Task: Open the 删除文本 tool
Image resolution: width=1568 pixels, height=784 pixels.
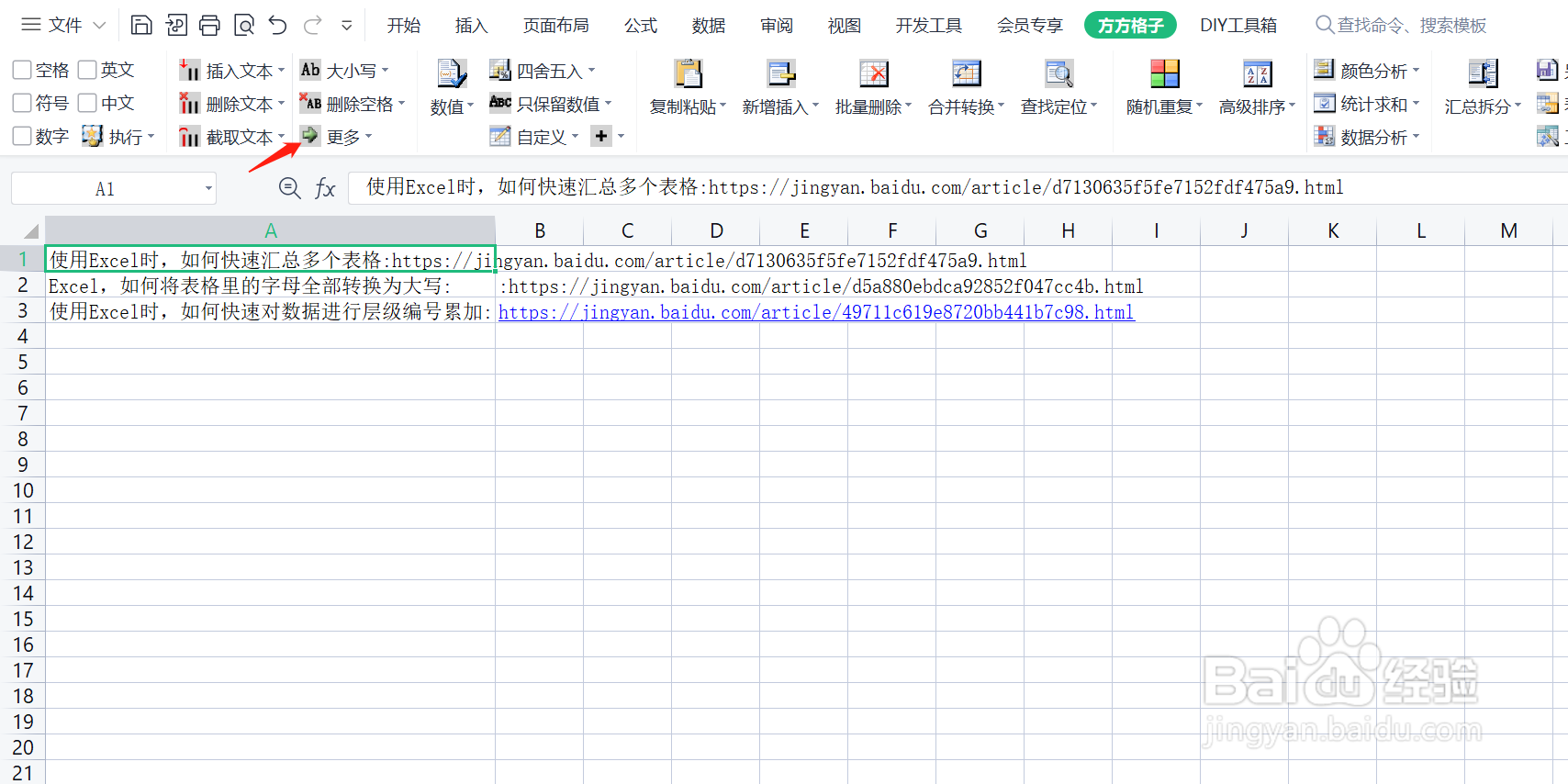Action: coord(231,104)
